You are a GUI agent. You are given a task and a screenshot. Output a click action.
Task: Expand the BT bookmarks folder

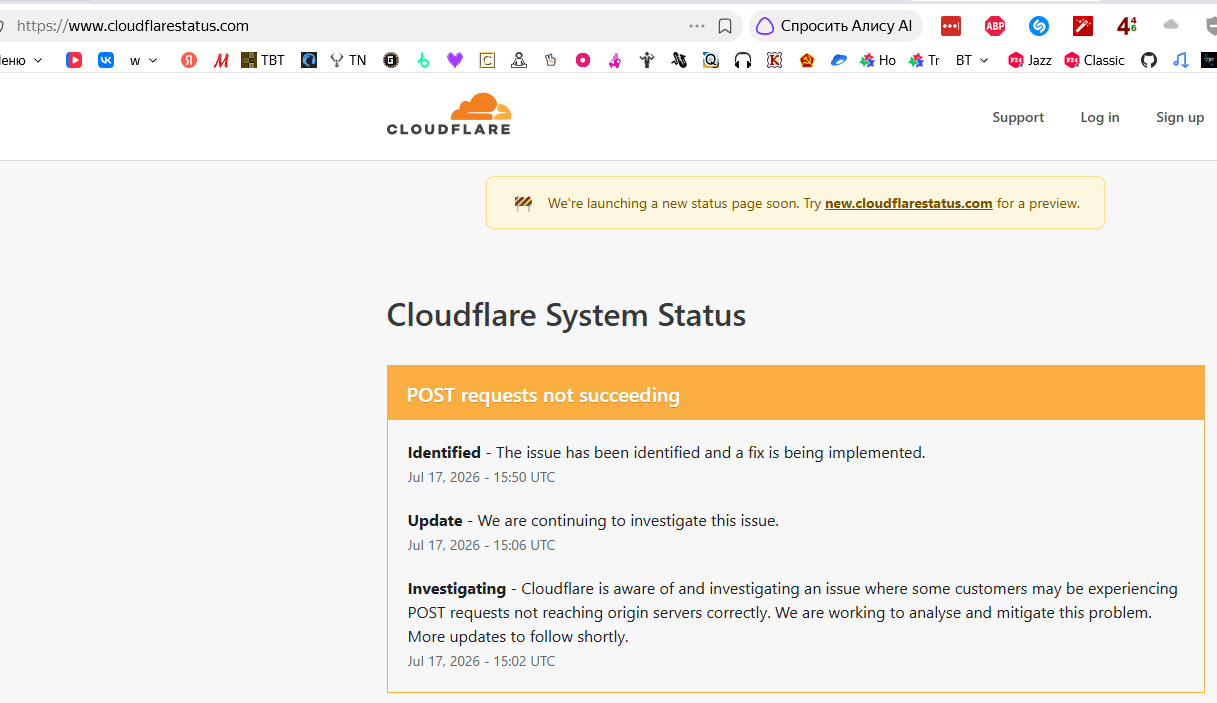(972, 60)
